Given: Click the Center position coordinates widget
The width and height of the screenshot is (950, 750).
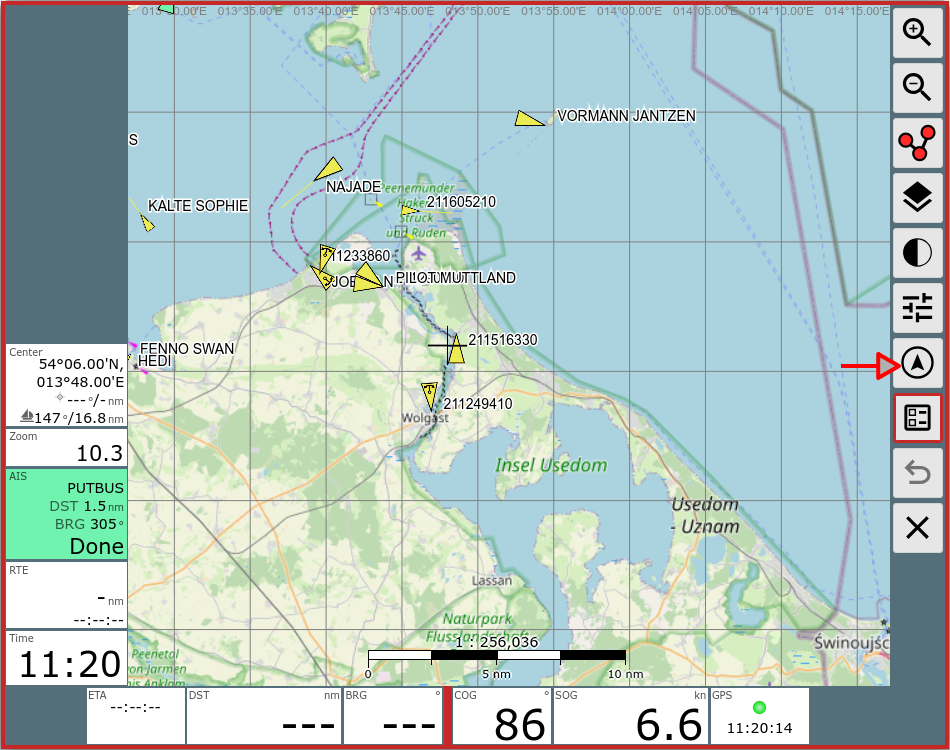Looking at the screenshot, I should [x=67, y=385].
